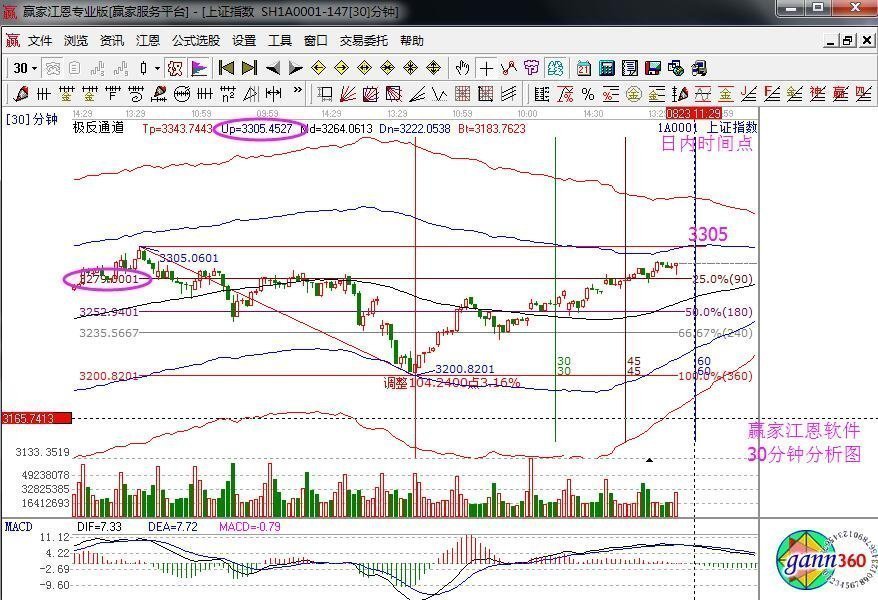Screen dimensions: 878x600
Task: Click the red 'J' angle lines icon
Action: (749, 93)
